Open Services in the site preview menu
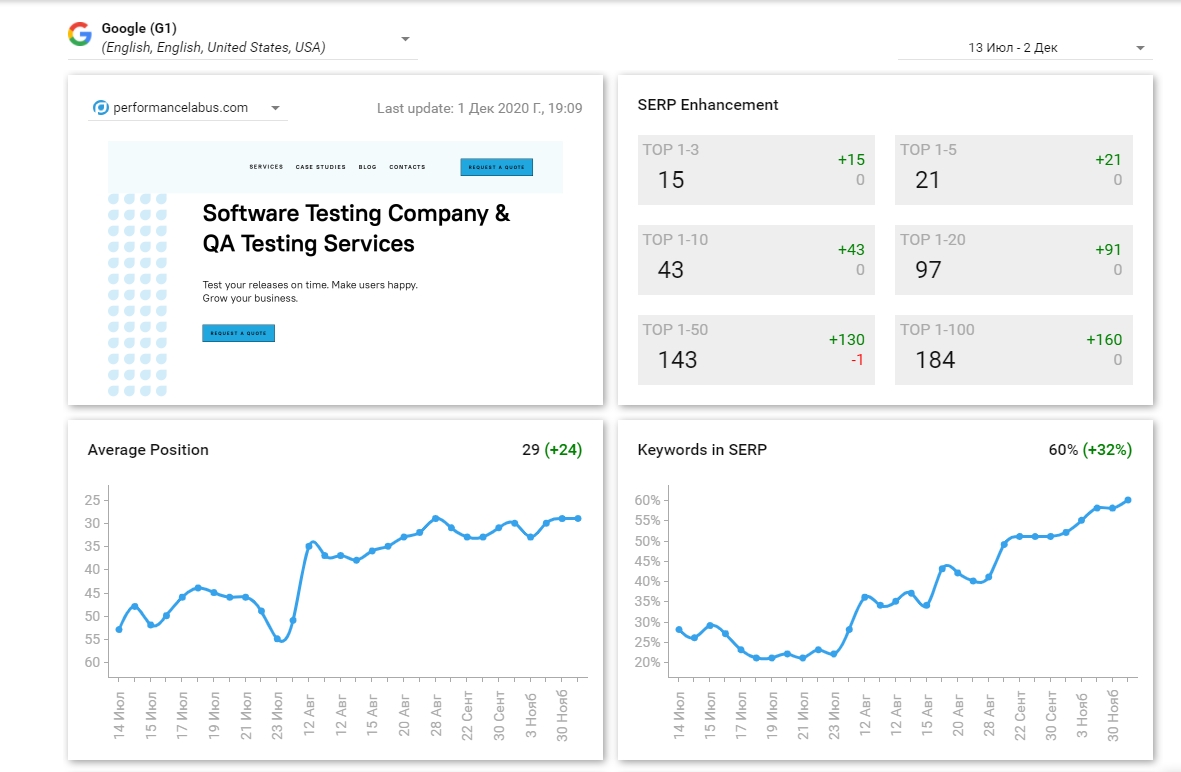1181x772 pixels. tap(266, 167)
